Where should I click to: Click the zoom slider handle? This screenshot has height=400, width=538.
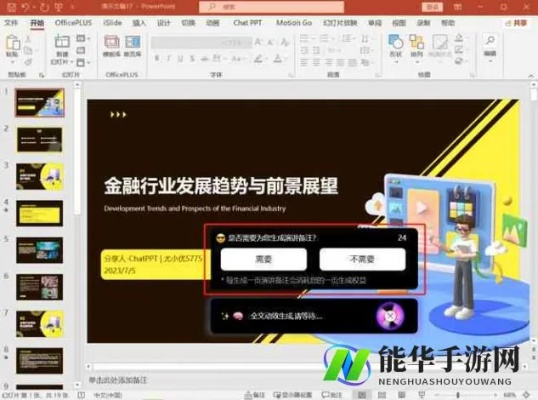pyautogui.click(x=458, y=395)
